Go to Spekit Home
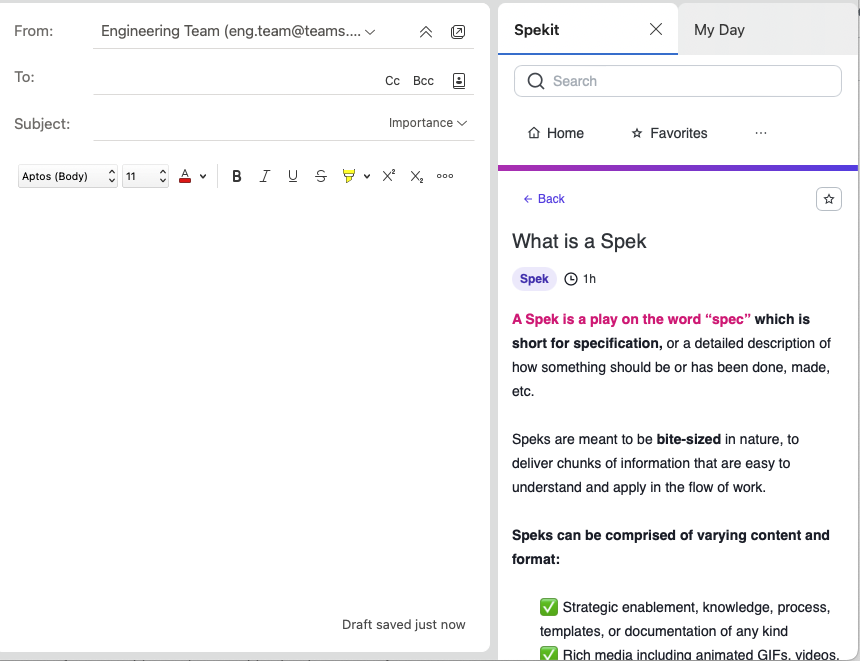860x661 pixels. [556, 133]
